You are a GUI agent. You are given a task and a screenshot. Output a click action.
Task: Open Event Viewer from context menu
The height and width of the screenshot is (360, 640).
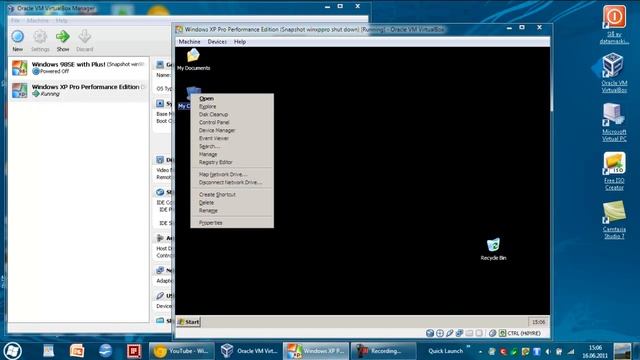(232, 138)
